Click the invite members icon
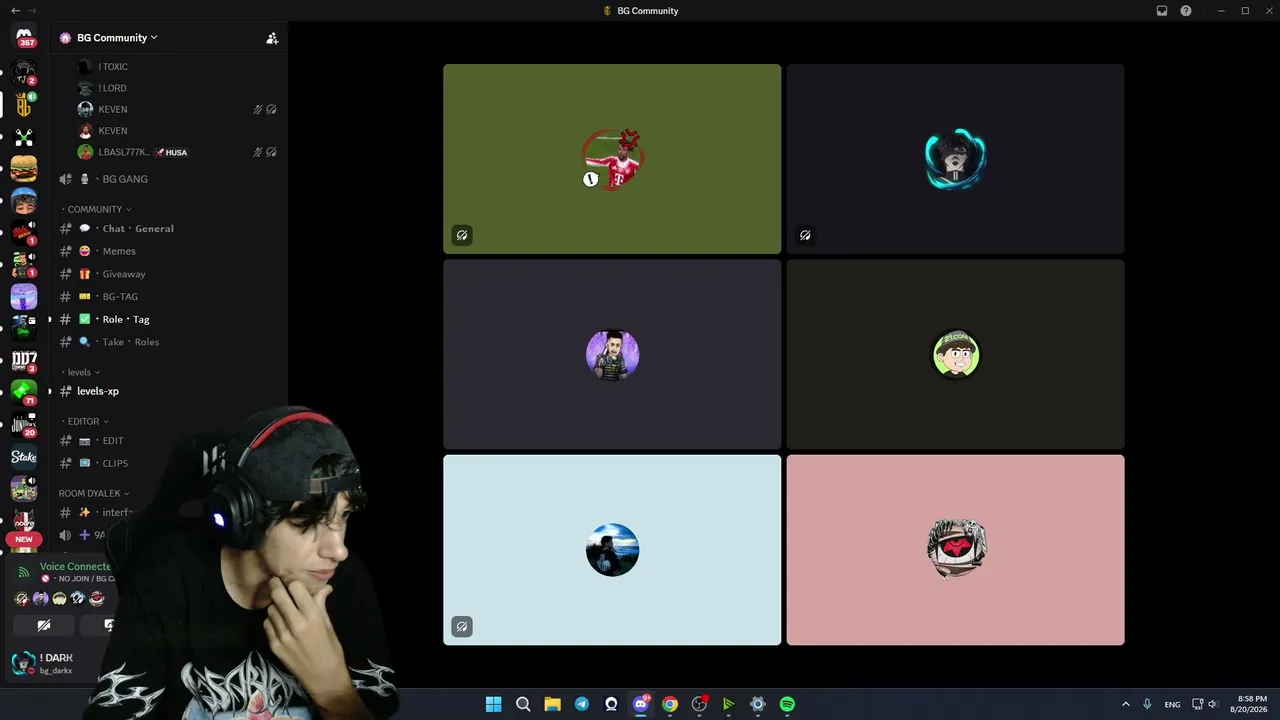This screenshot has width=1280, height=720. click(272, 38)
